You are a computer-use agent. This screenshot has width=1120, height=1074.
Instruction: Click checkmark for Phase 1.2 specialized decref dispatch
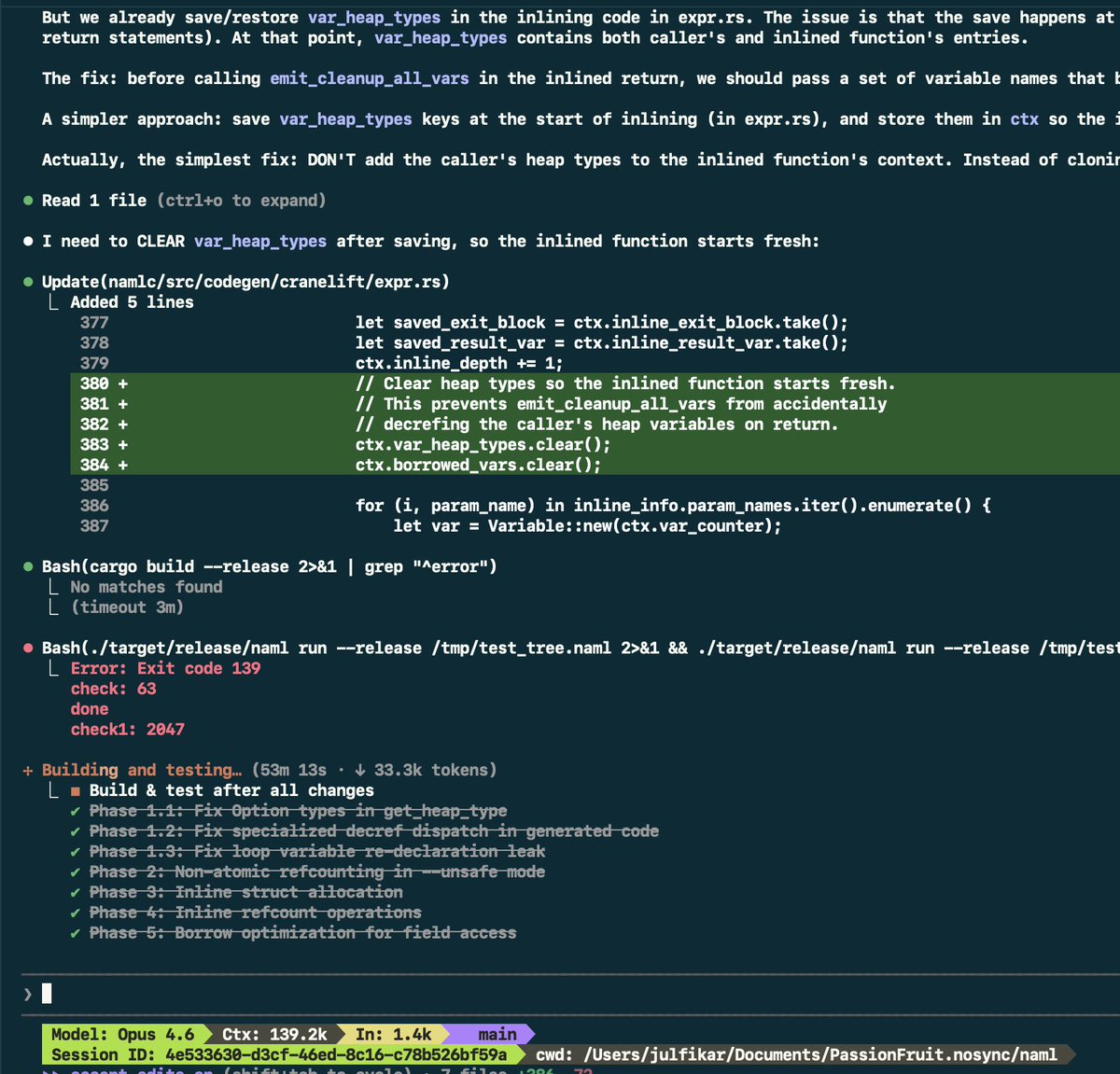[x=75, y=831]
